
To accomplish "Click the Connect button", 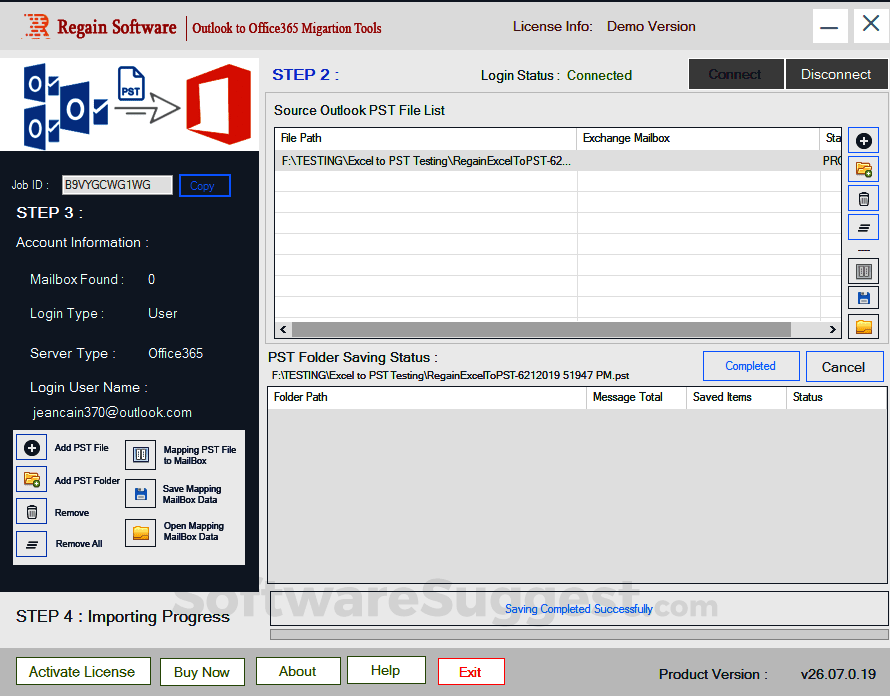I will [735, 74].
